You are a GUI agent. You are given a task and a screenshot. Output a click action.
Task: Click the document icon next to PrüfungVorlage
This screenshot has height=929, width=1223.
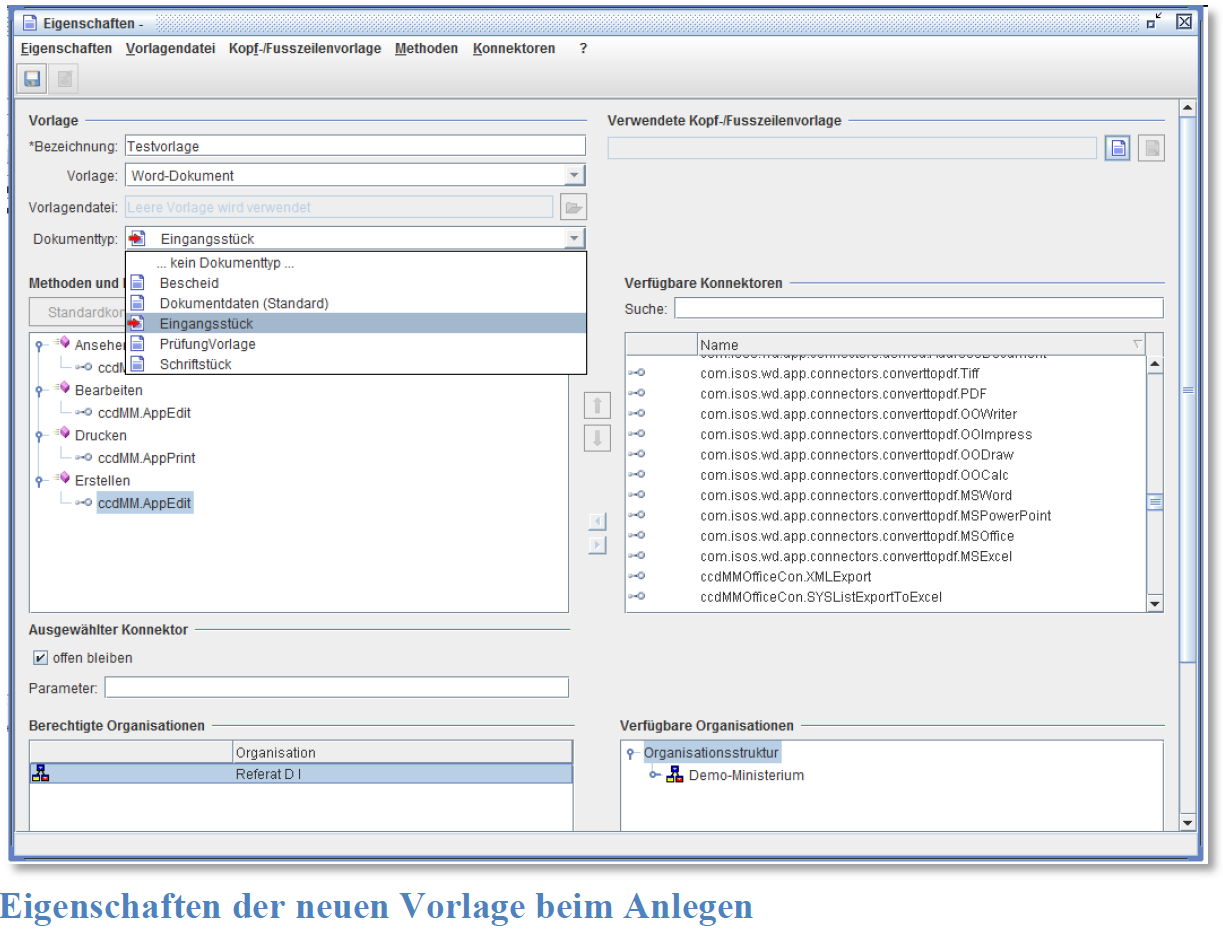[137, 344]
